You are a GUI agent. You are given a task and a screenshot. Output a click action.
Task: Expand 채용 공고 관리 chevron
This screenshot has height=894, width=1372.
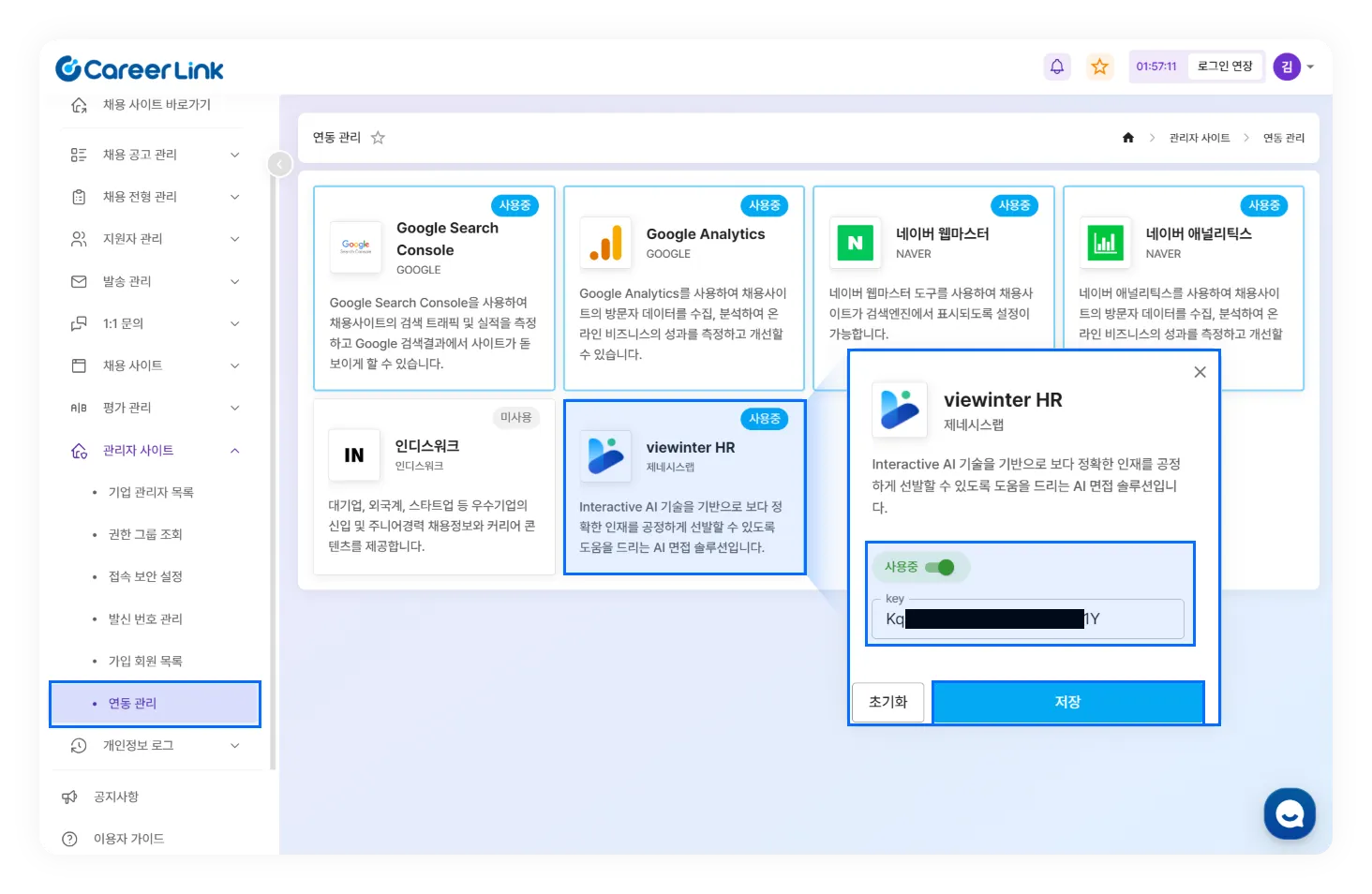[235, 155]
